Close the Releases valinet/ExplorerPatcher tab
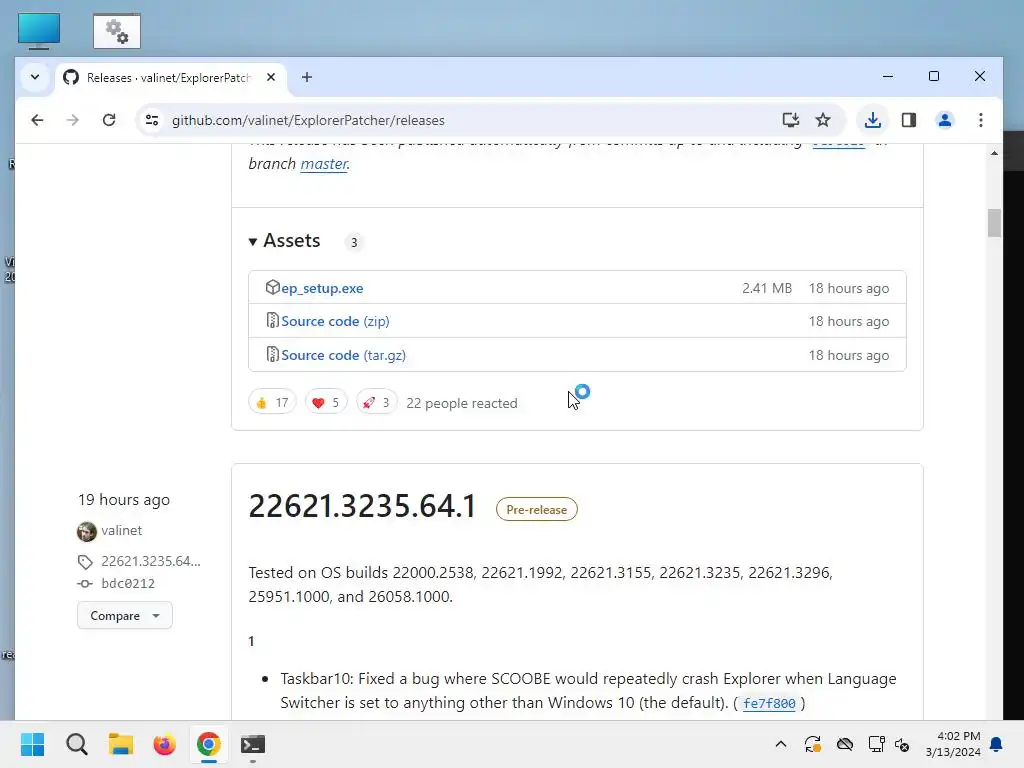This screenshot has width=1024, height=768. [x=271, y=77]
